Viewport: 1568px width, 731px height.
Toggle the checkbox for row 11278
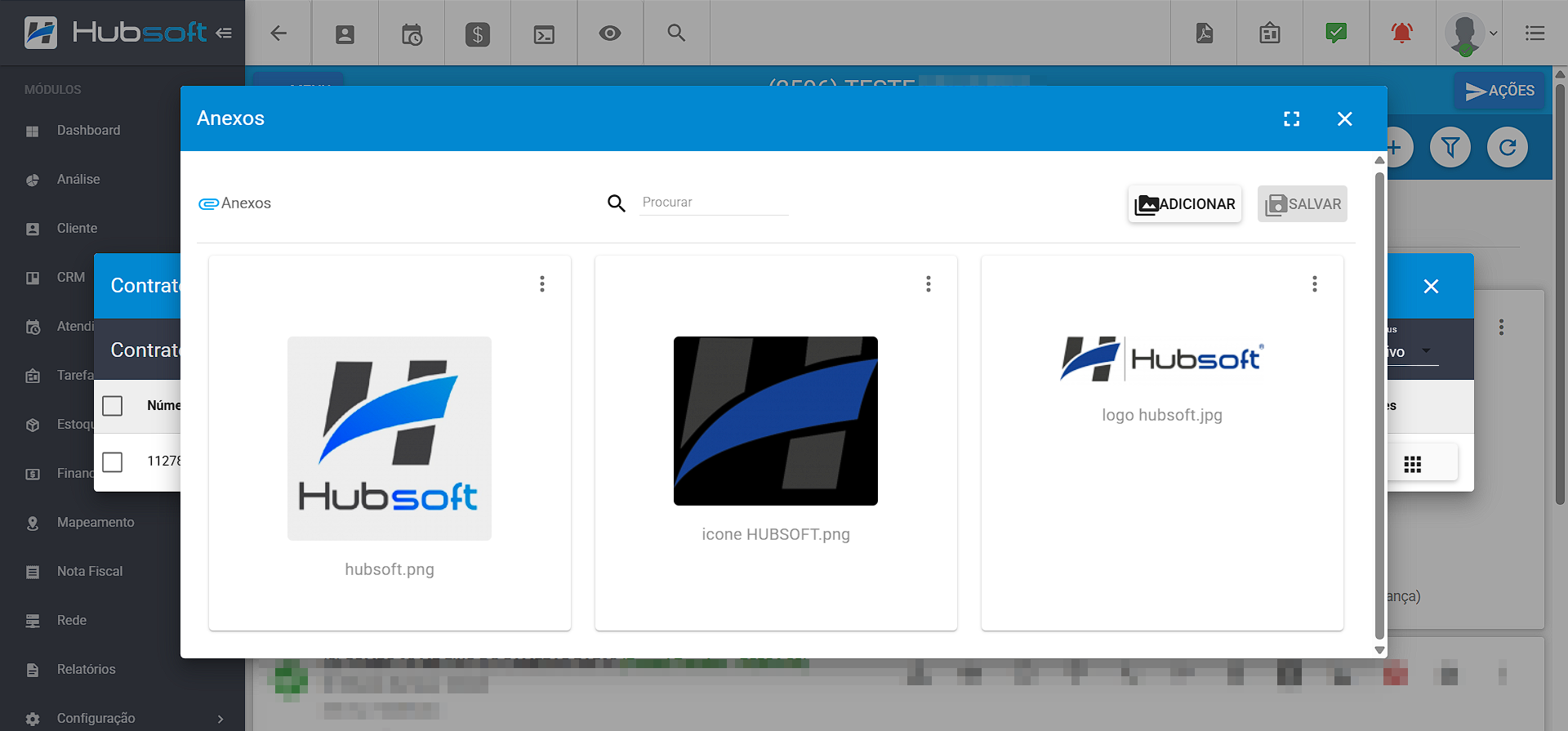[113, 462]
